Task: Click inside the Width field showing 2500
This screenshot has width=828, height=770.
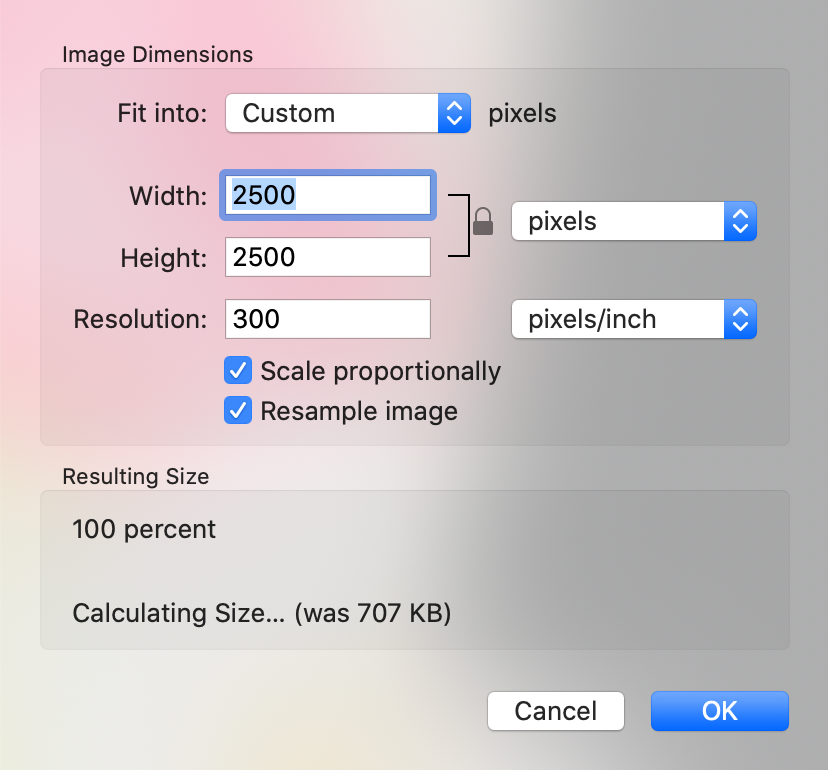Action: pos(328,195)
